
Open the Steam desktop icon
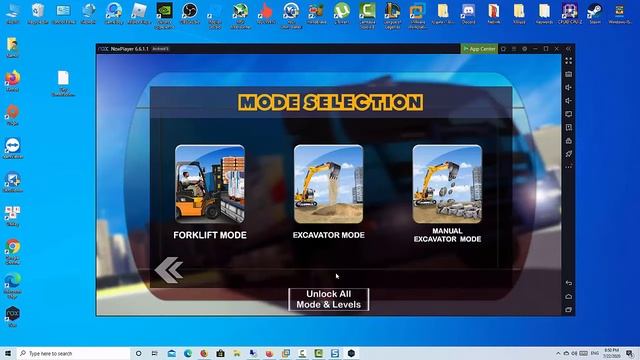click(x=595, y=14)
